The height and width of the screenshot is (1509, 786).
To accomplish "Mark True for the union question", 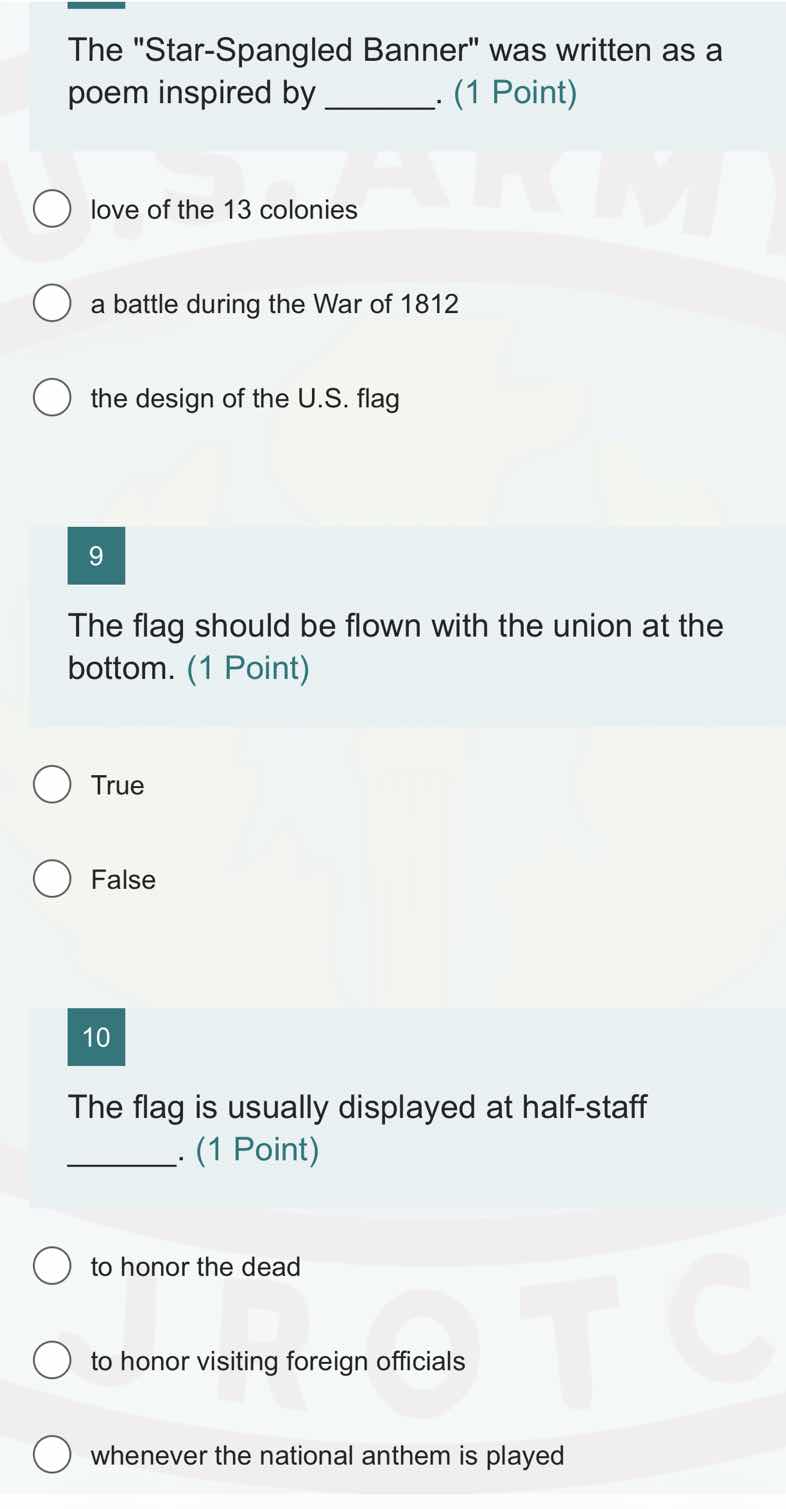I will [x=51, y=784].
